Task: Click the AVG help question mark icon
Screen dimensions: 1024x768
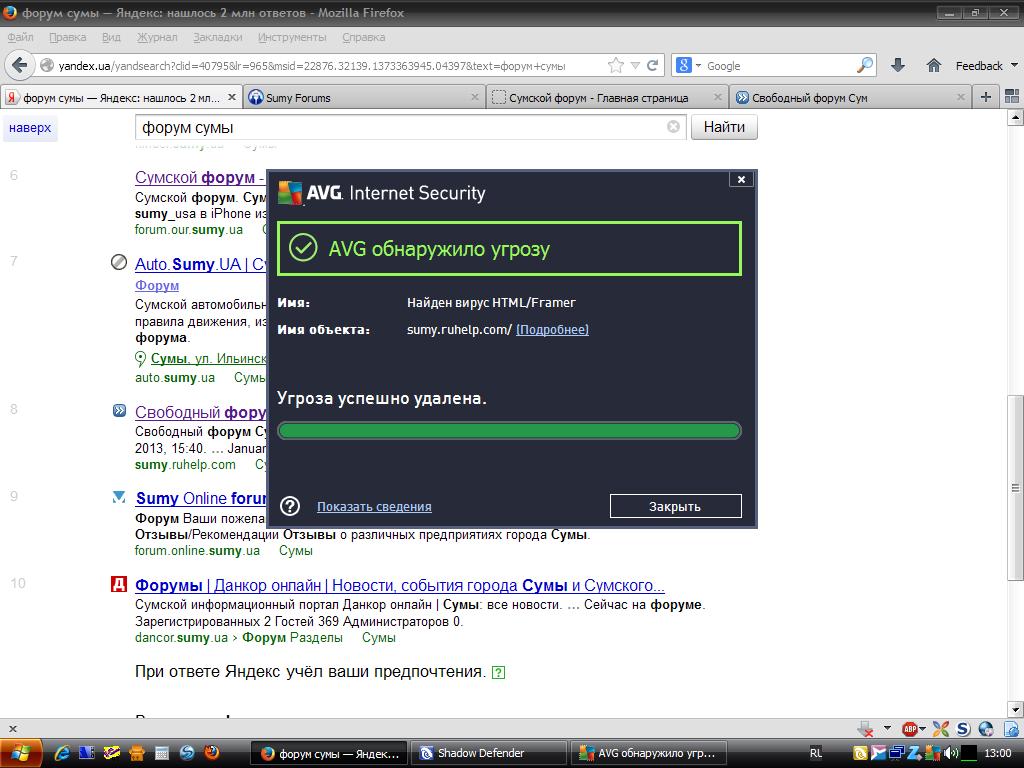Action: (x=290, y=506)
